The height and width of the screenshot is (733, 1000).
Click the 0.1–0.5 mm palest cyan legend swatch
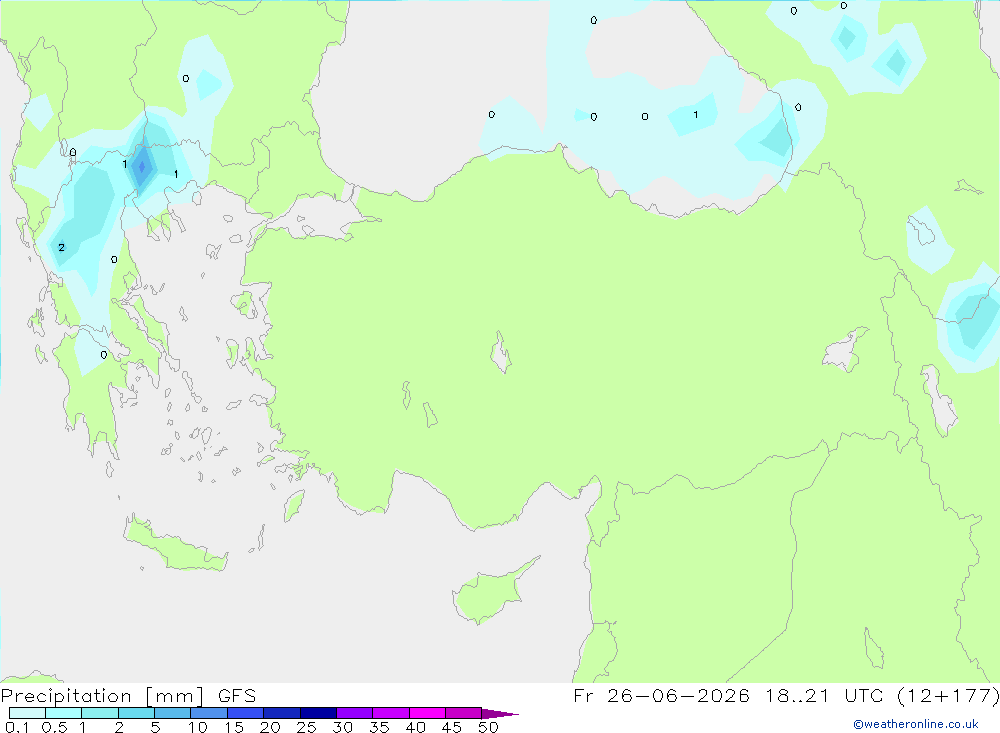(27, 713)
